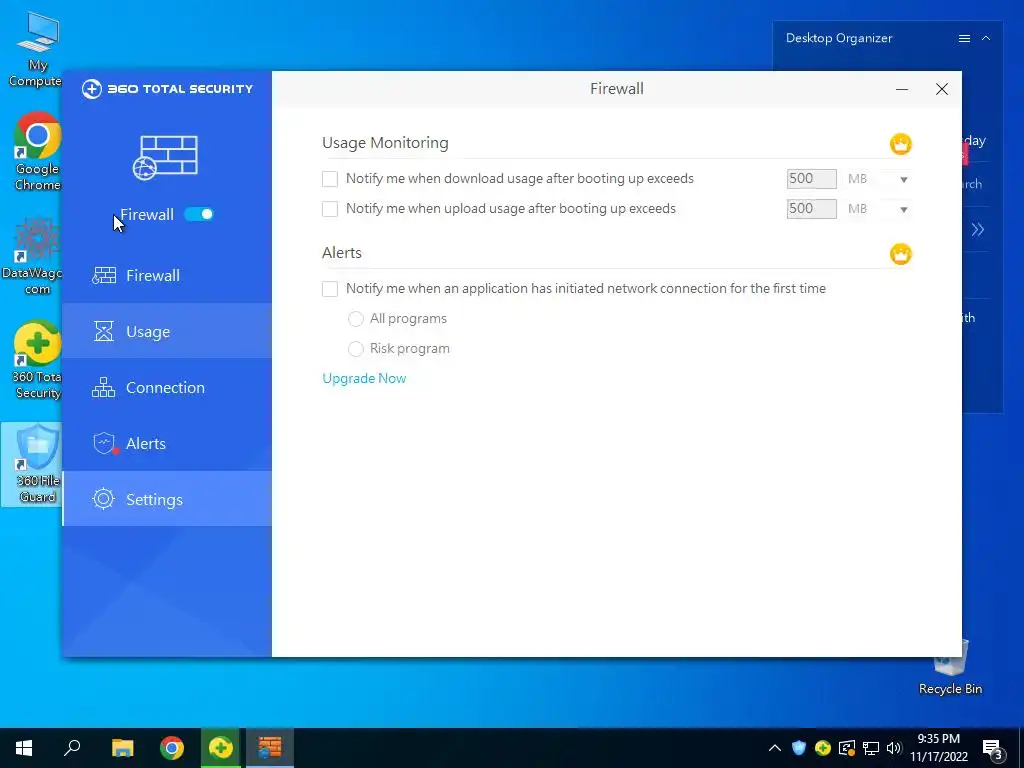This screenshot has height=768, width=1024.
Task: Open Chrome from the taskbar
Action: click(x=172, y=748)
